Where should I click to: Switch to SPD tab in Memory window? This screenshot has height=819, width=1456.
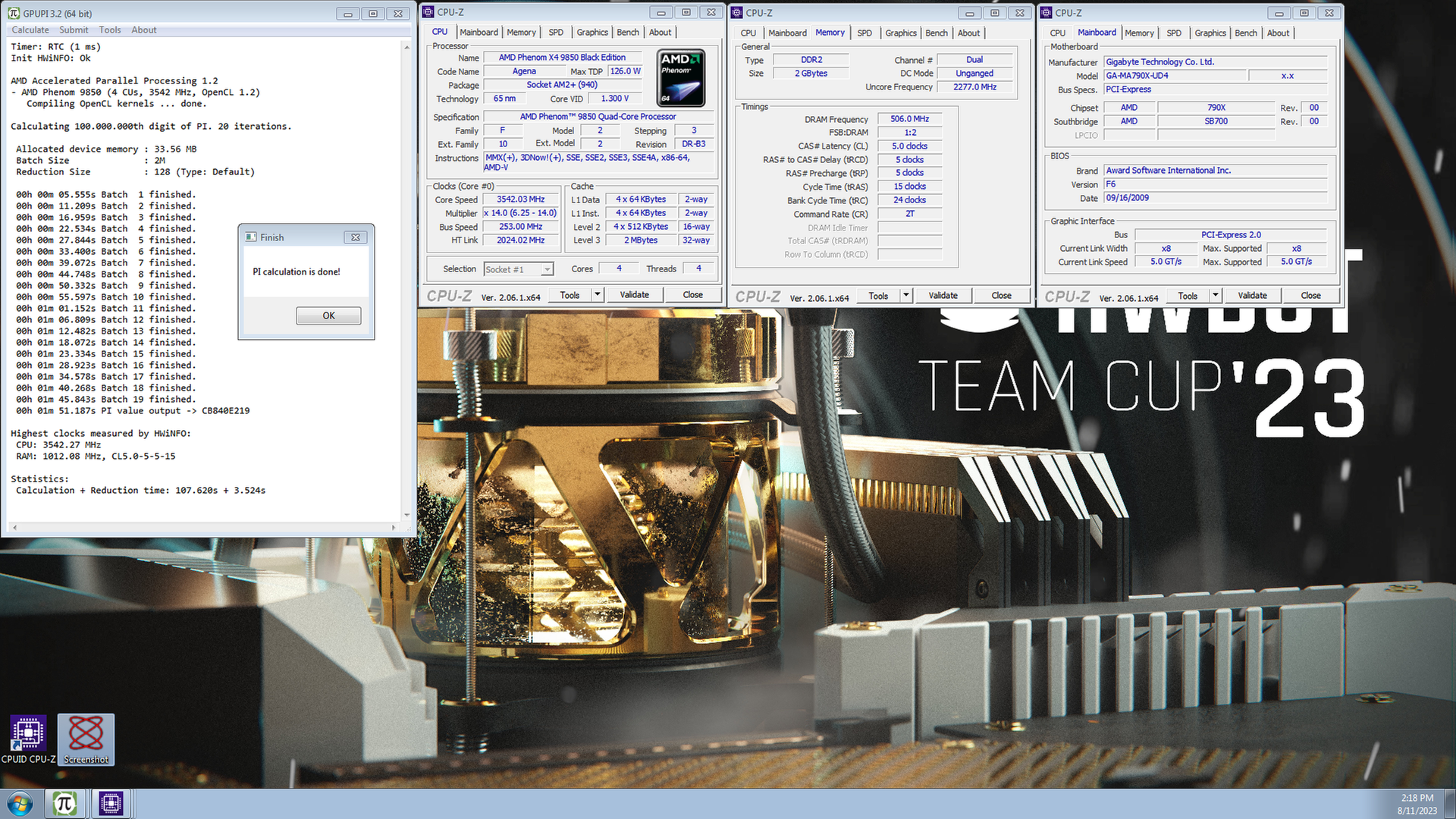(x=864, y=33)
